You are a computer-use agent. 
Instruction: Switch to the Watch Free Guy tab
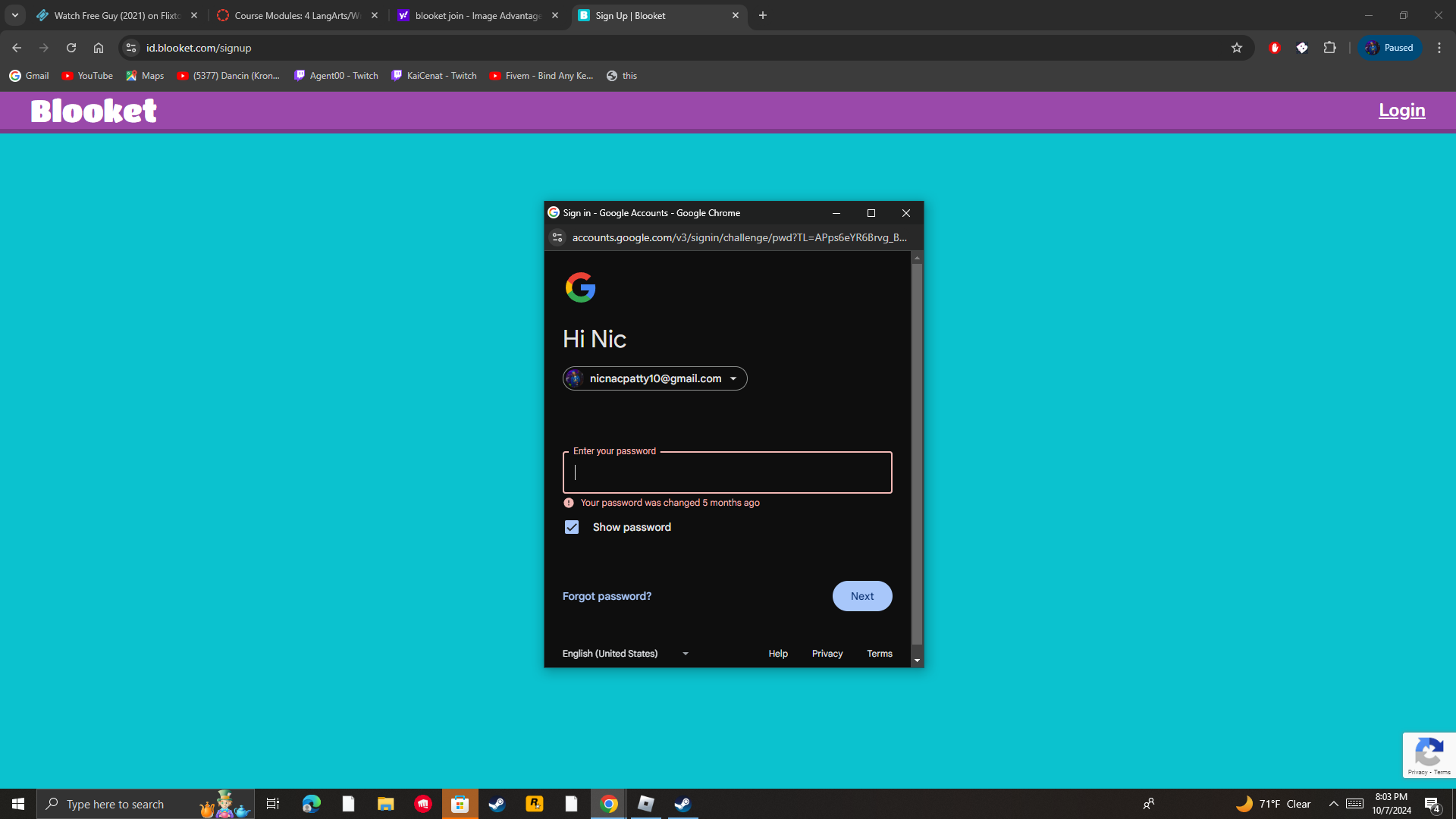(116, 15)
